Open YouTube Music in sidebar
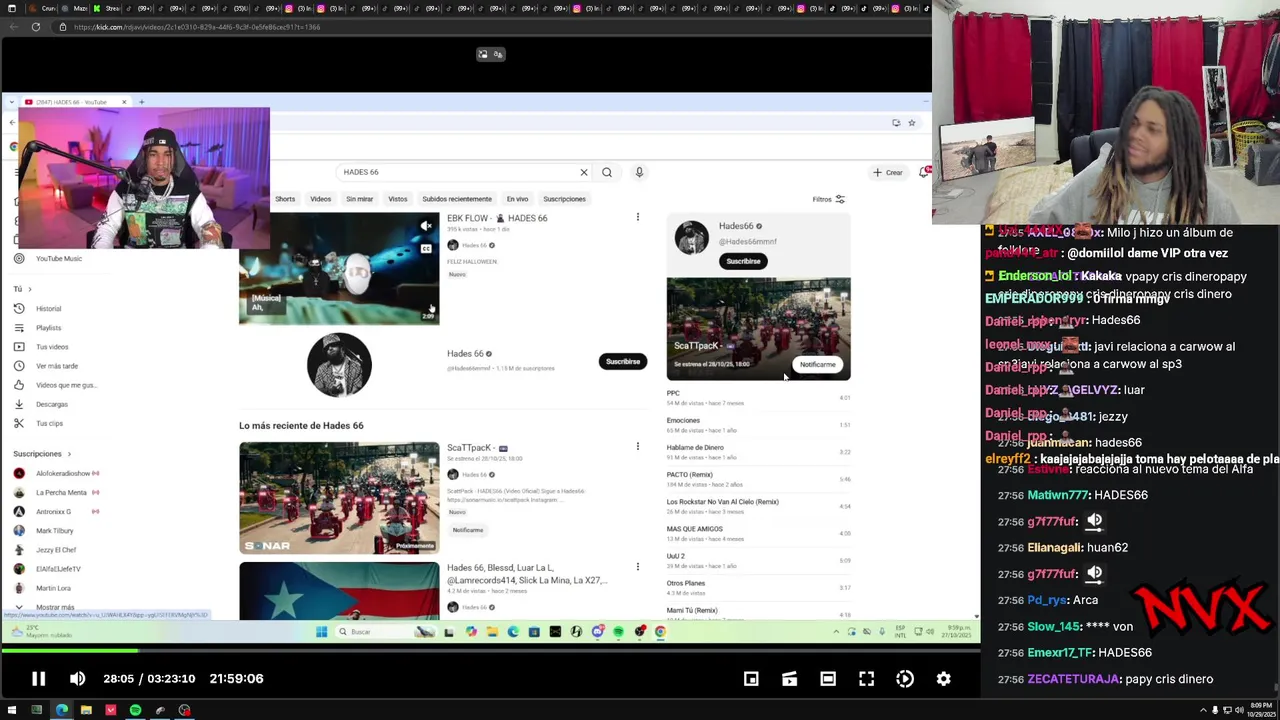This screenshot has width=1280, height=720. [58, 258]
